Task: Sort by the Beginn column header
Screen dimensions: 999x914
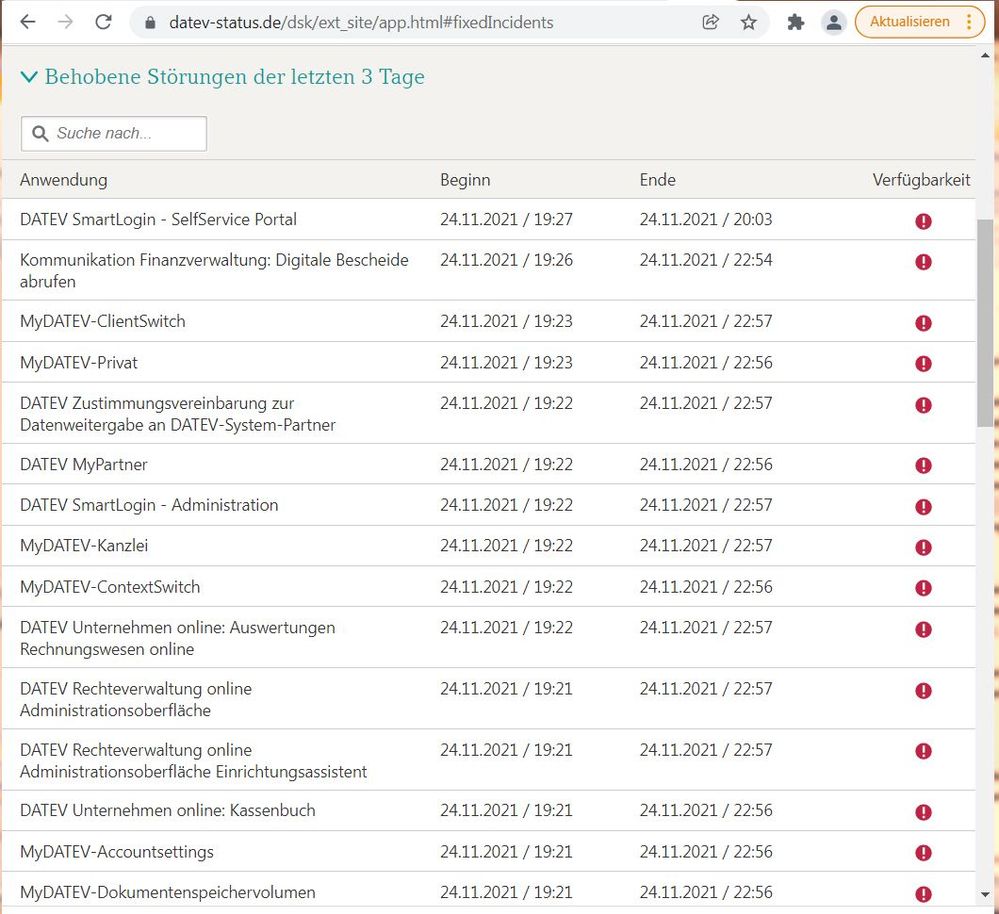Action: tap(465, 180)
